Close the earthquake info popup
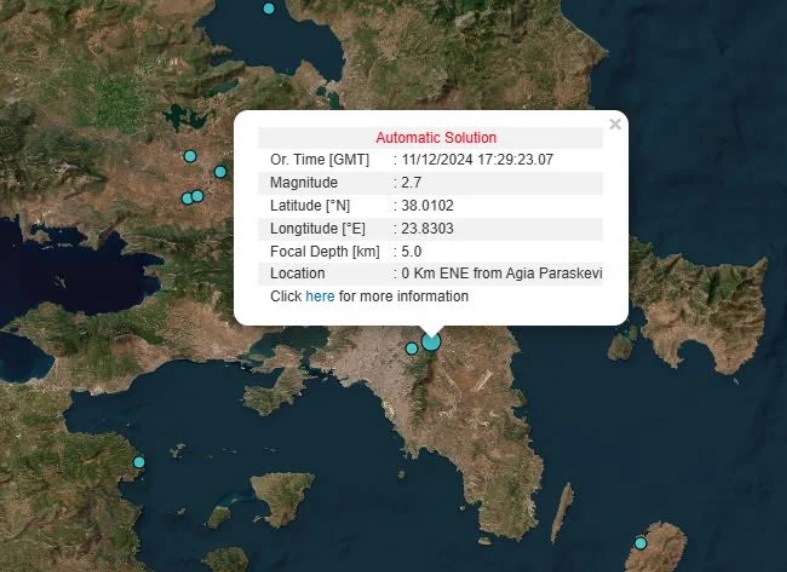Image resolution: width=787 pixels, height=572 pixels. pyautogui.click(x=615, y=124)
